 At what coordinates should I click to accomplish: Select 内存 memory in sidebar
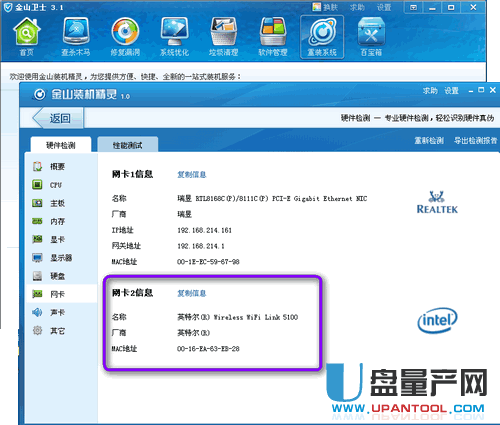[62, 221]
